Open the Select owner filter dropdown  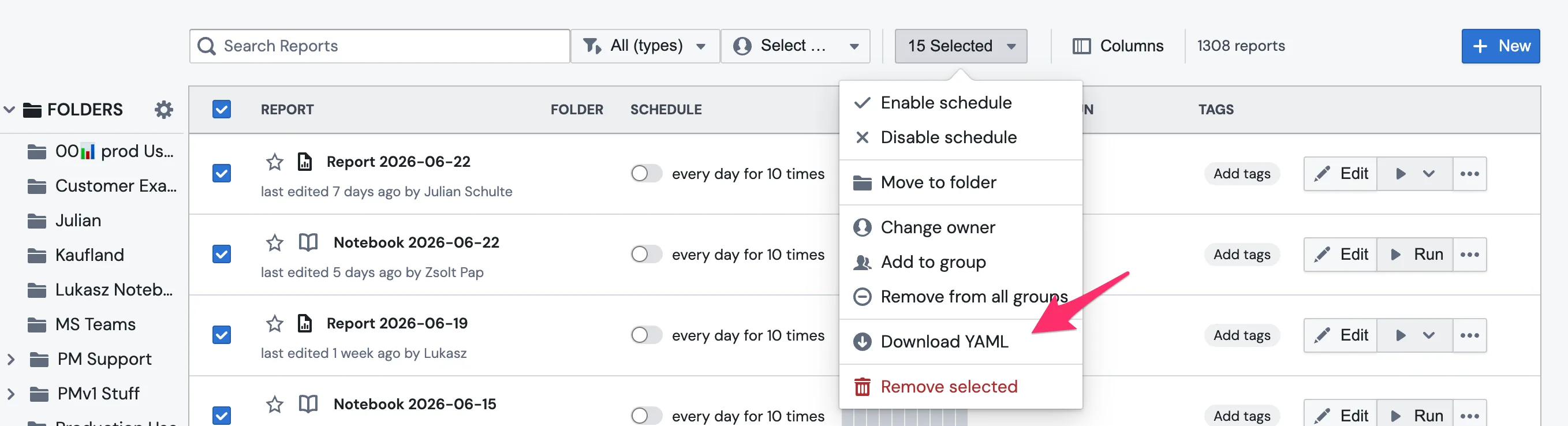tap(796, 46)
